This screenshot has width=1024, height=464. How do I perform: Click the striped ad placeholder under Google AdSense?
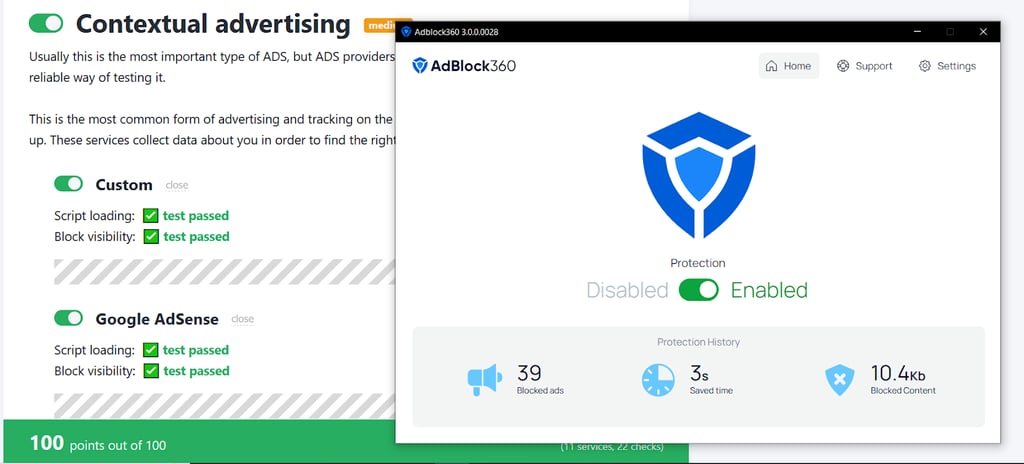(225, 405)
